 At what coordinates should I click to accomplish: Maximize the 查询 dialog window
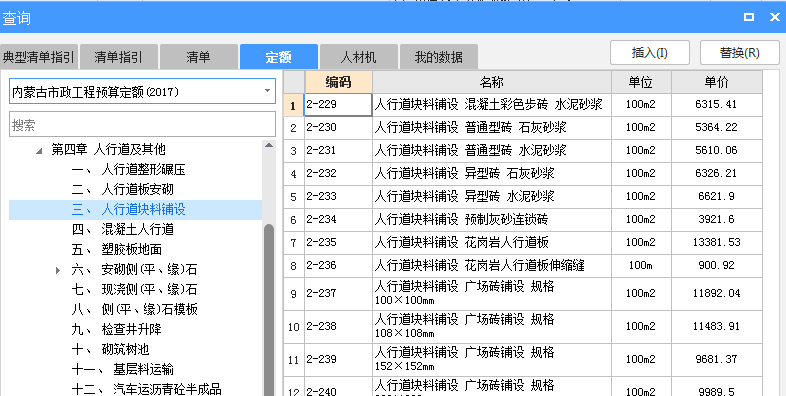[749, 17]
